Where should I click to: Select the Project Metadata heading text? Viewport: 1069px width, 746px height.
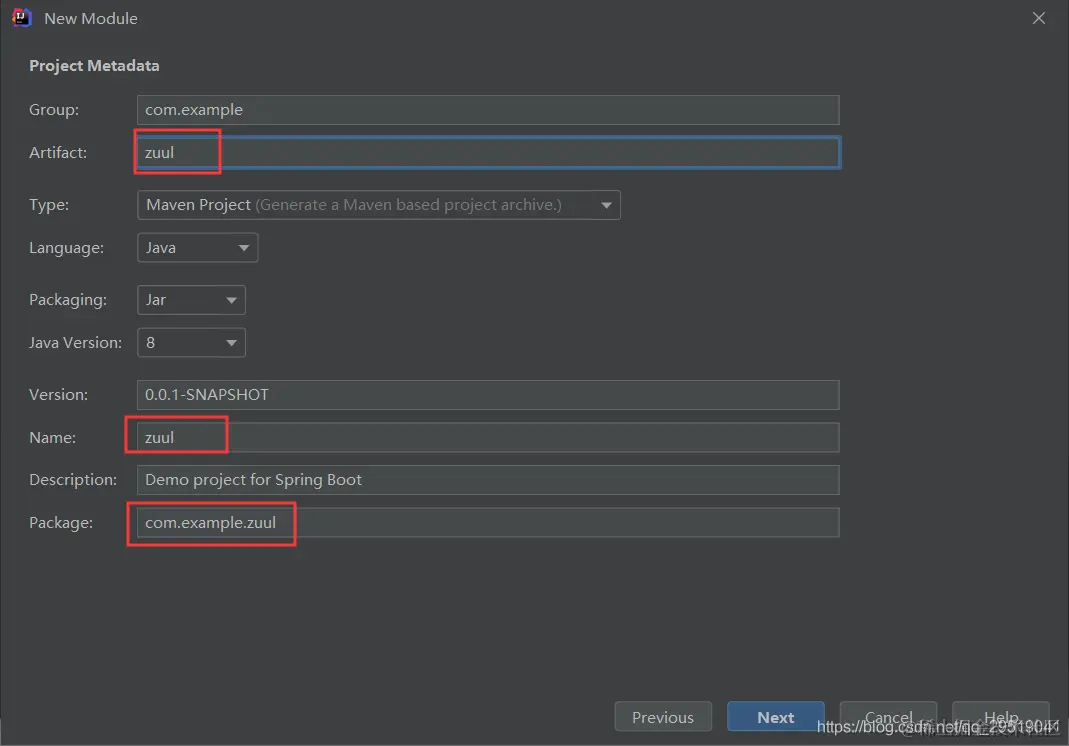pos(94,65)
